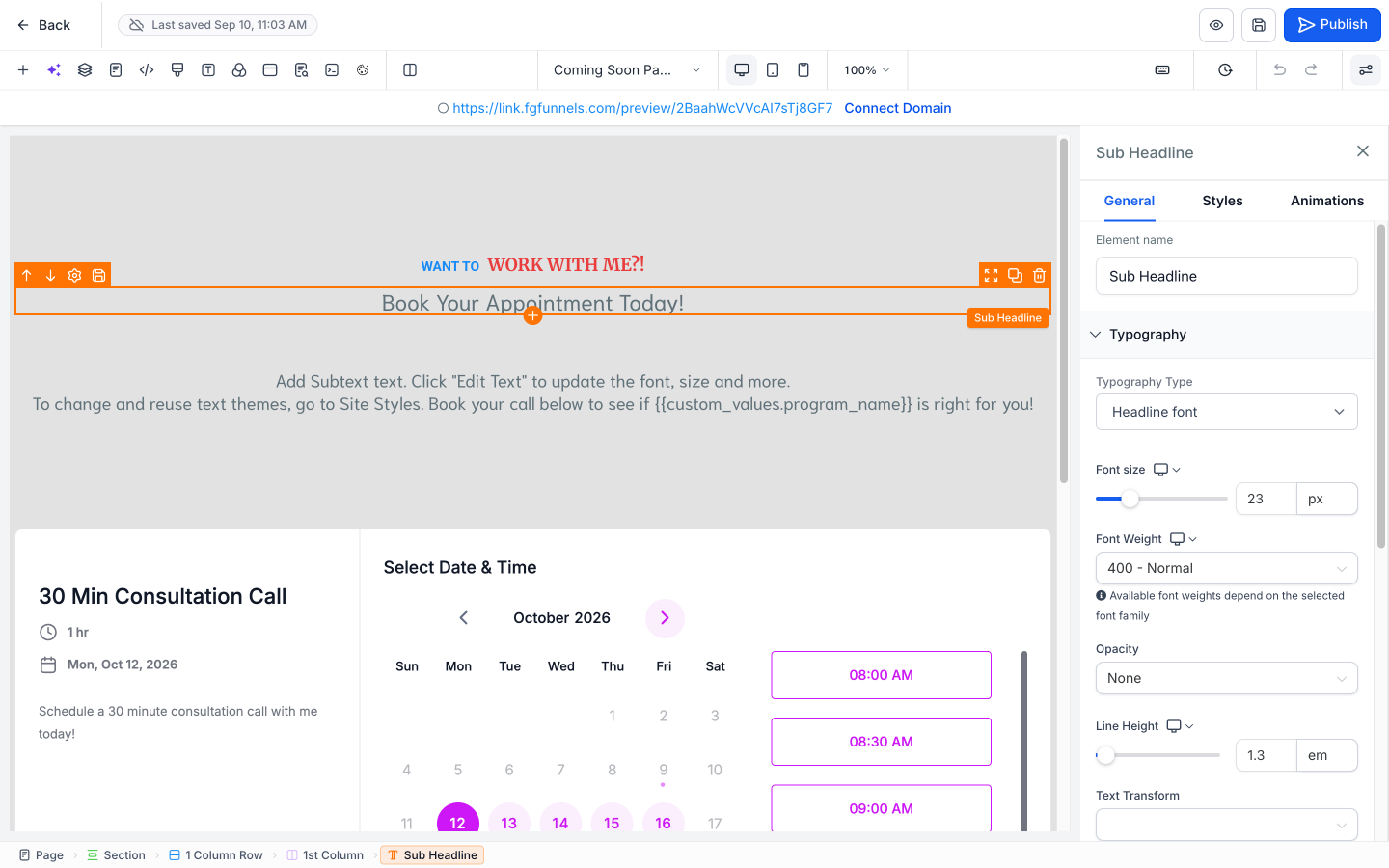The height and width of the screenshot is (868, 1389).
Task: Switch to the Animations tab
Action: tap(1327, 201)
